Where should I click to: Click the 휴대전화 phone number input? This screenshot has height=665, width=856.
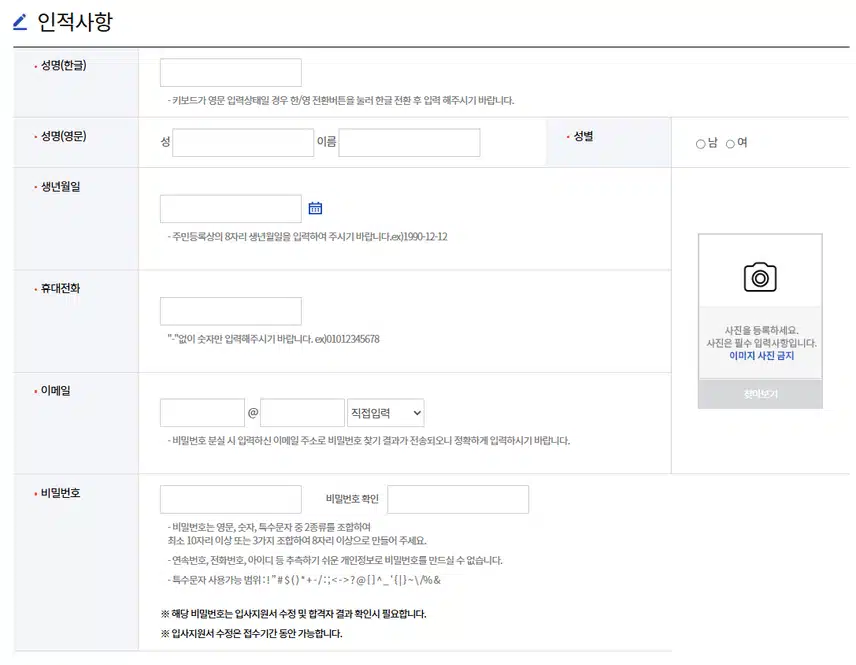(230, 311)
